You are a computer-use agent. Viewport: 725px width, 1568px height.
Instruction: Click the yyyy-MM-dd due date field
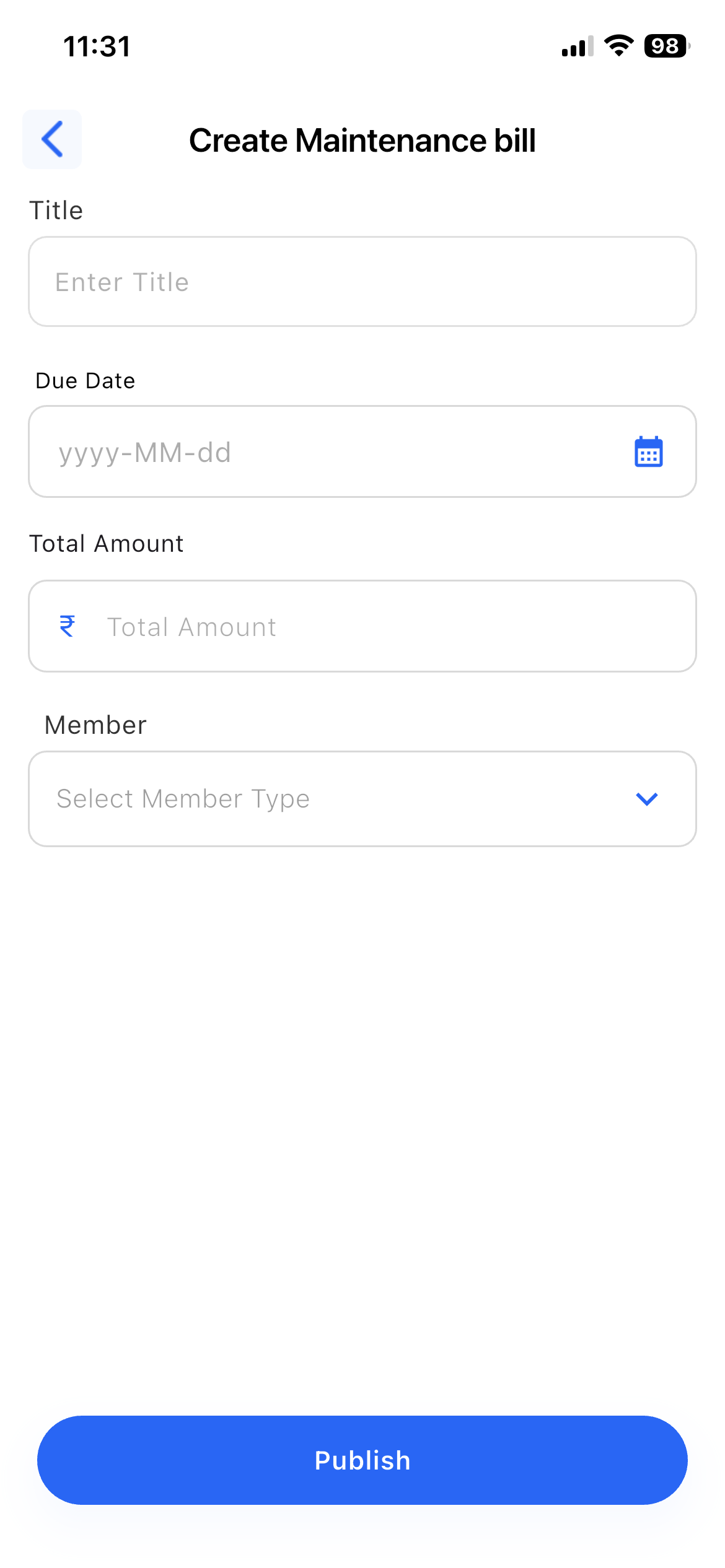[x=310, y=452]
